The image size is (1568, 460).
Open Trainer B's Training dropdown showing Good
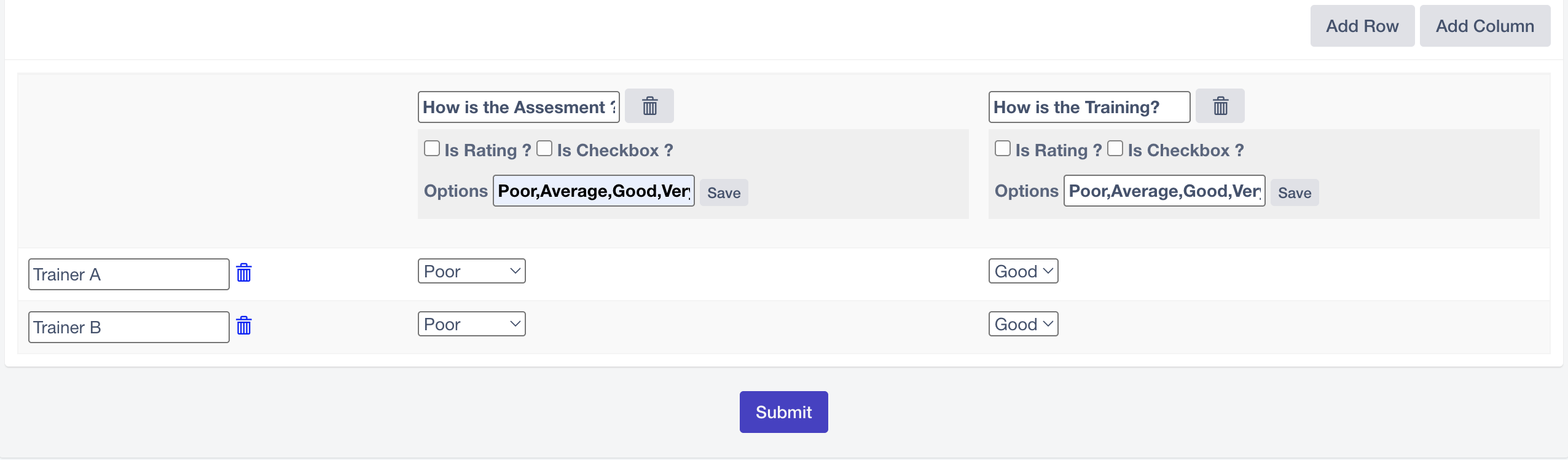1024,324
